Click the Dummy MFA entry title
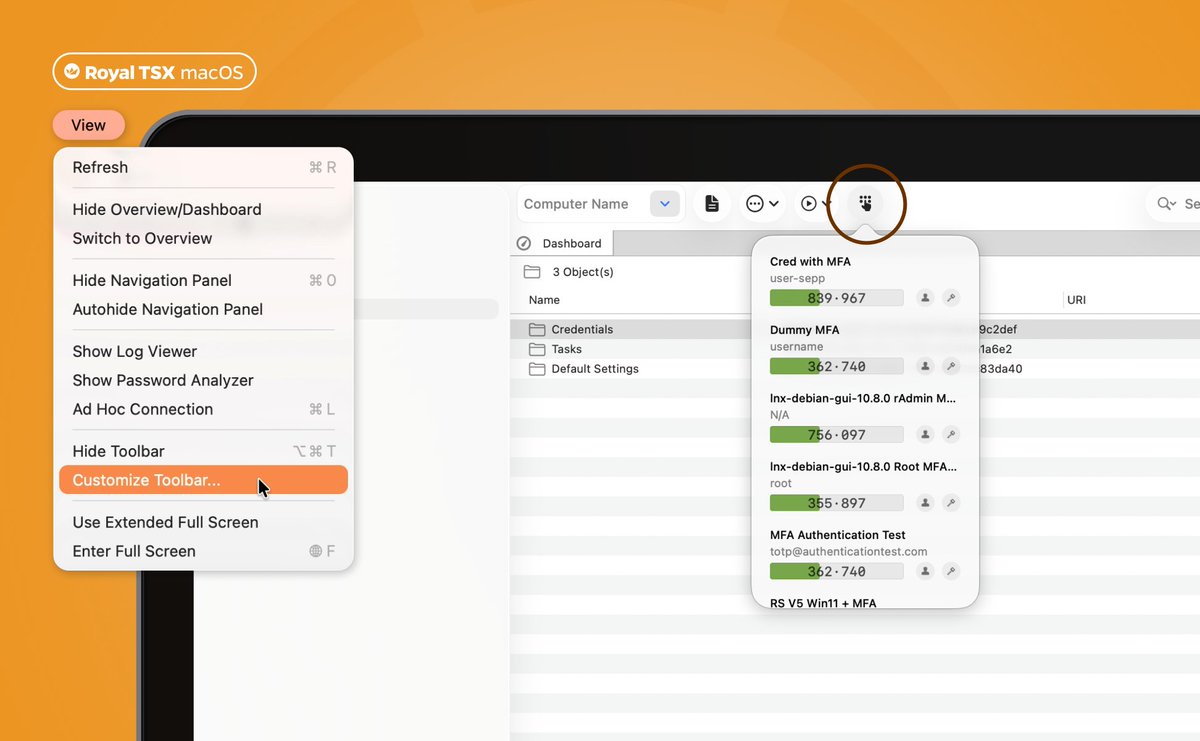Image resolution: width=1200 pixels, height=741 pixels. tap(805, 330)
